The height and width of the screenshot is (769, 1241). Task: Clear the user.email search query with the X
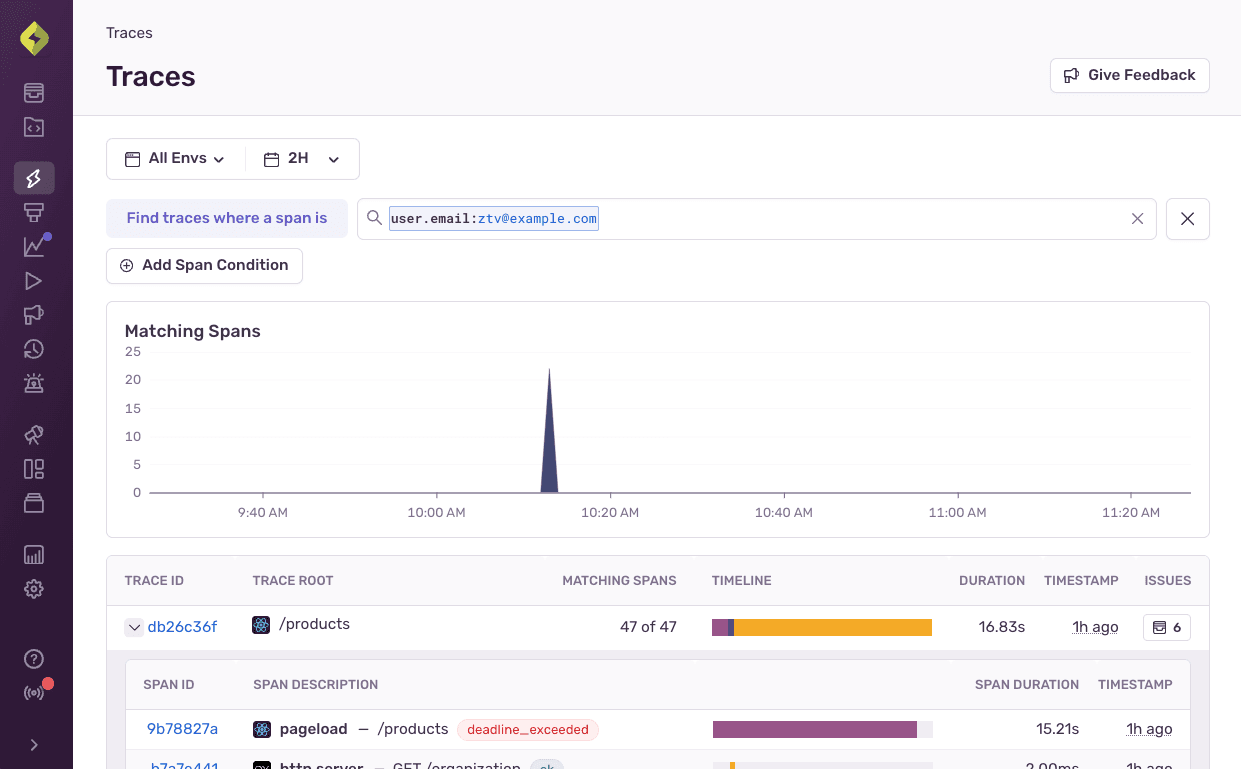pyautogui.click(x=1137, y=218)
